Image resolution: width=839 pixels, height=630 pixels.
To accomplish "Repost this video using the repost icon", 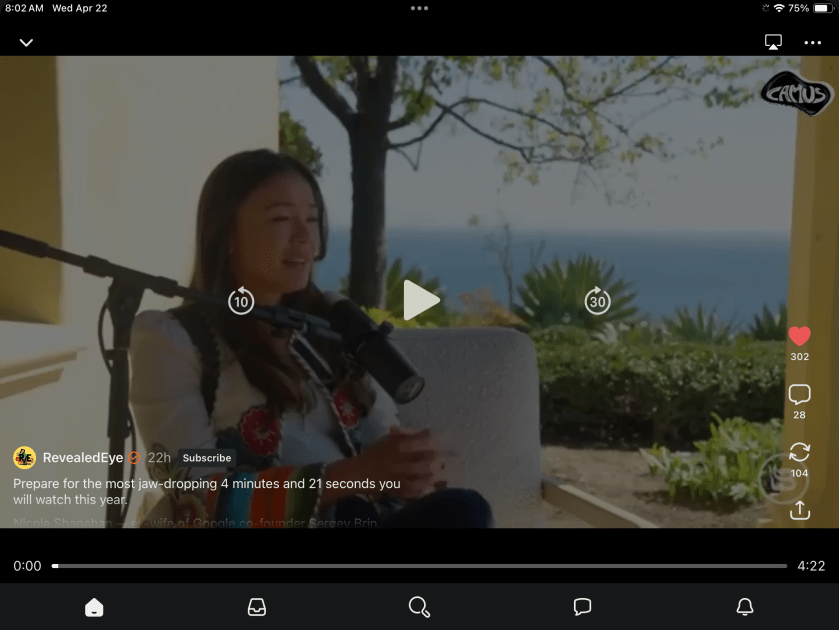I will coord(799,453).
